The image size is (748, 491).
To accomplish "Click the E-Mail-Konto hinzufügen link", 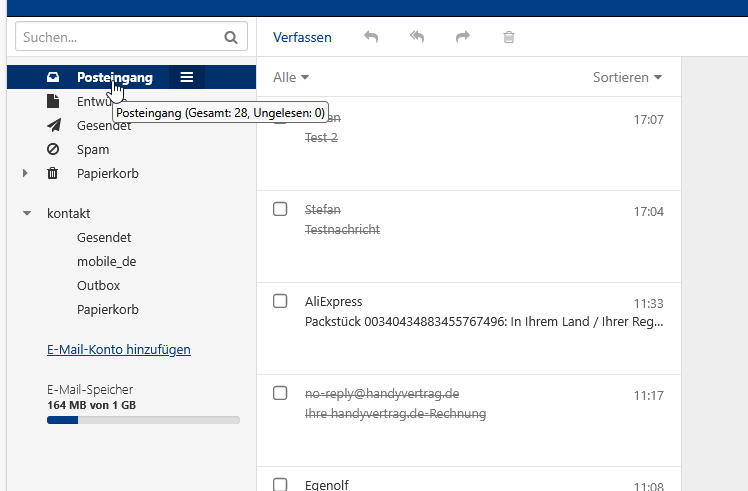I will pos(119,349).
